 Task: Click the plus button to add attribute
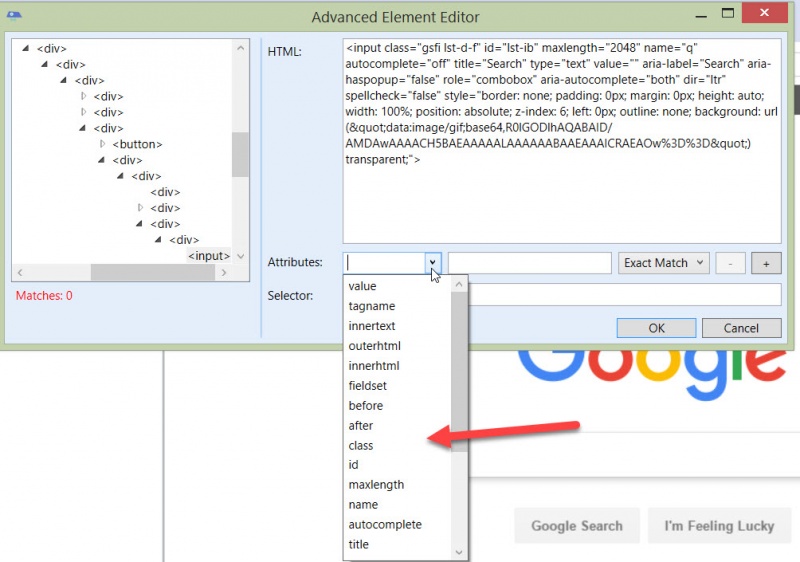pos(766,264)
